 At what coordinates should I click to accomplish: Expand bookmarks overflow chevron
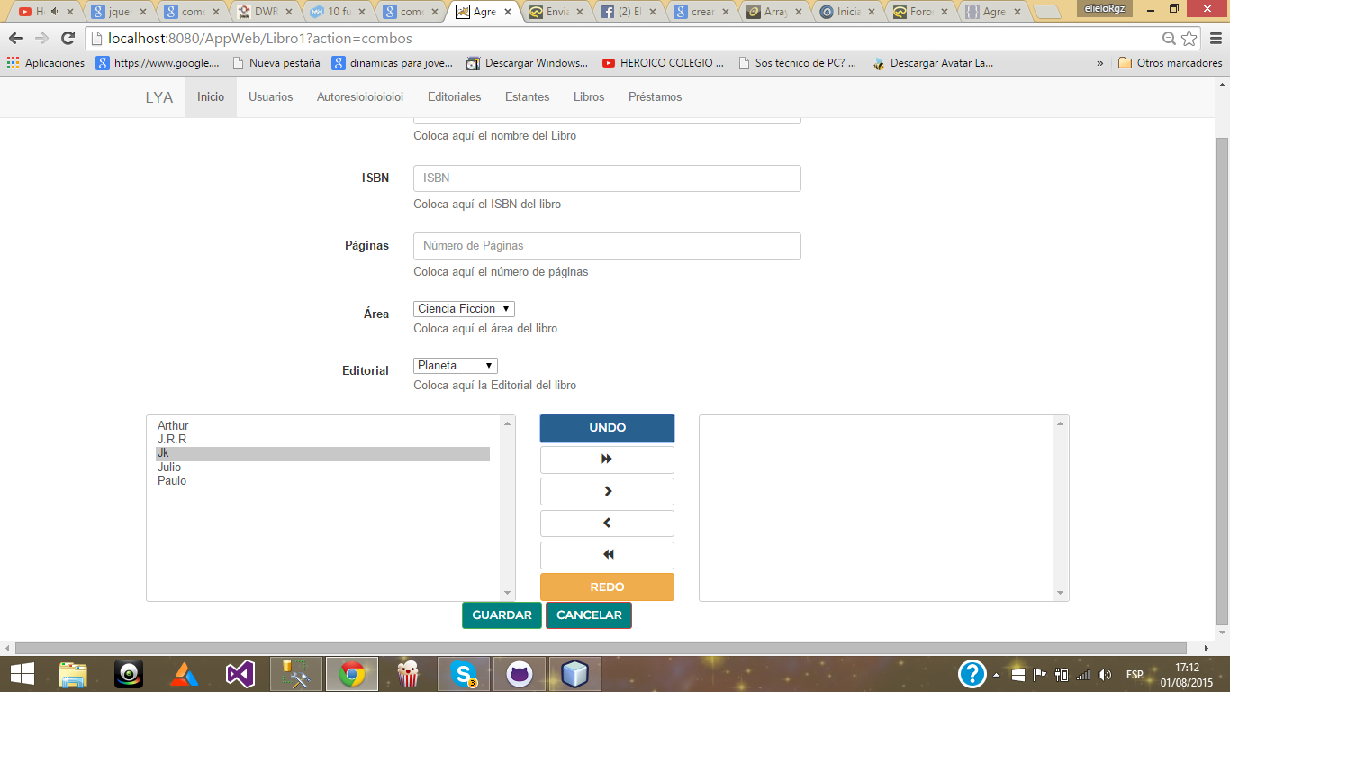1100,63
